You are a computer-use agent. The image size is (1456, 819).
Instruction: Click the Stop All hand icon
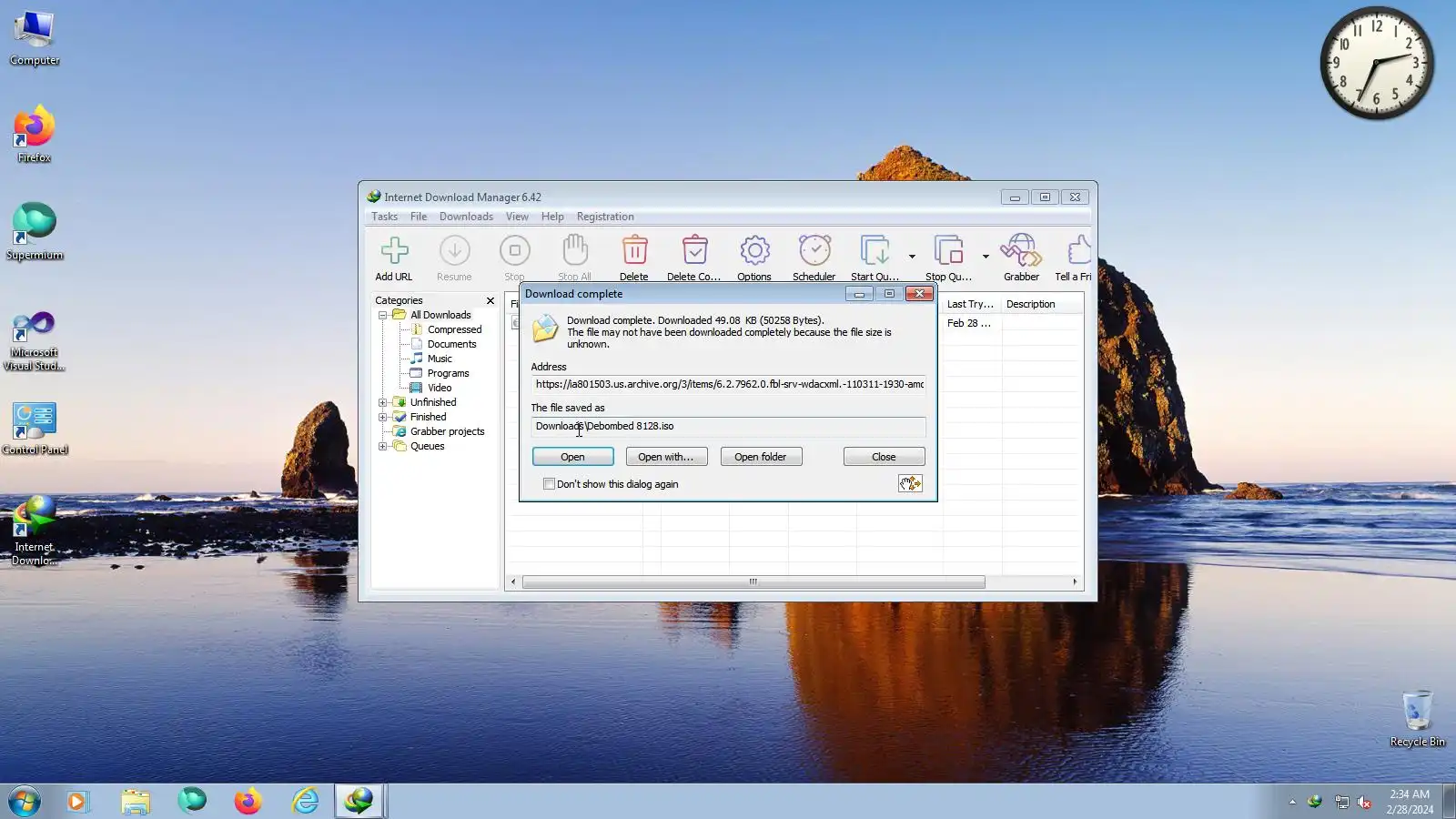tap(574, 250)
